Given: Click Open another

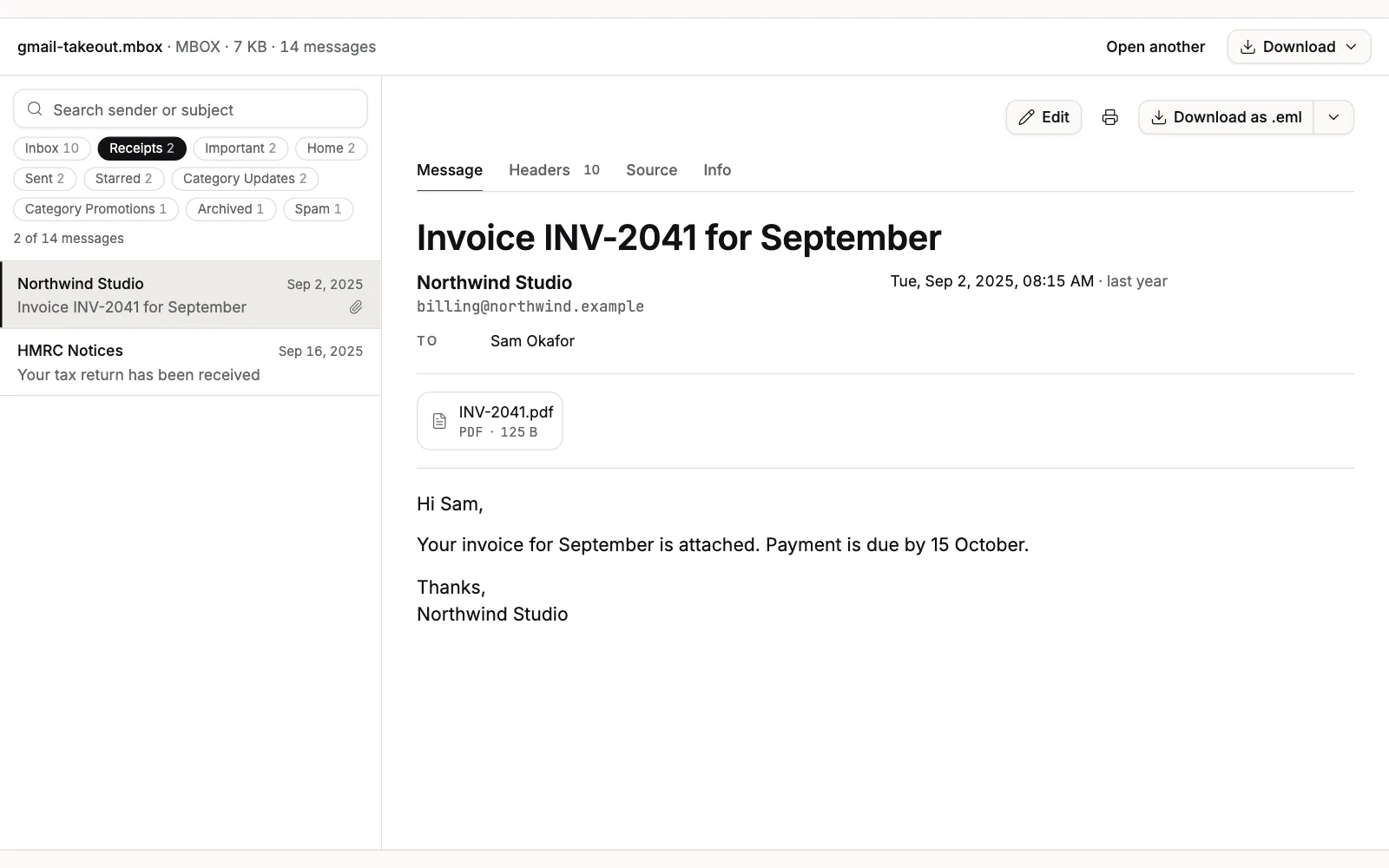Looking at the screenshot, I should (1155, 47).
